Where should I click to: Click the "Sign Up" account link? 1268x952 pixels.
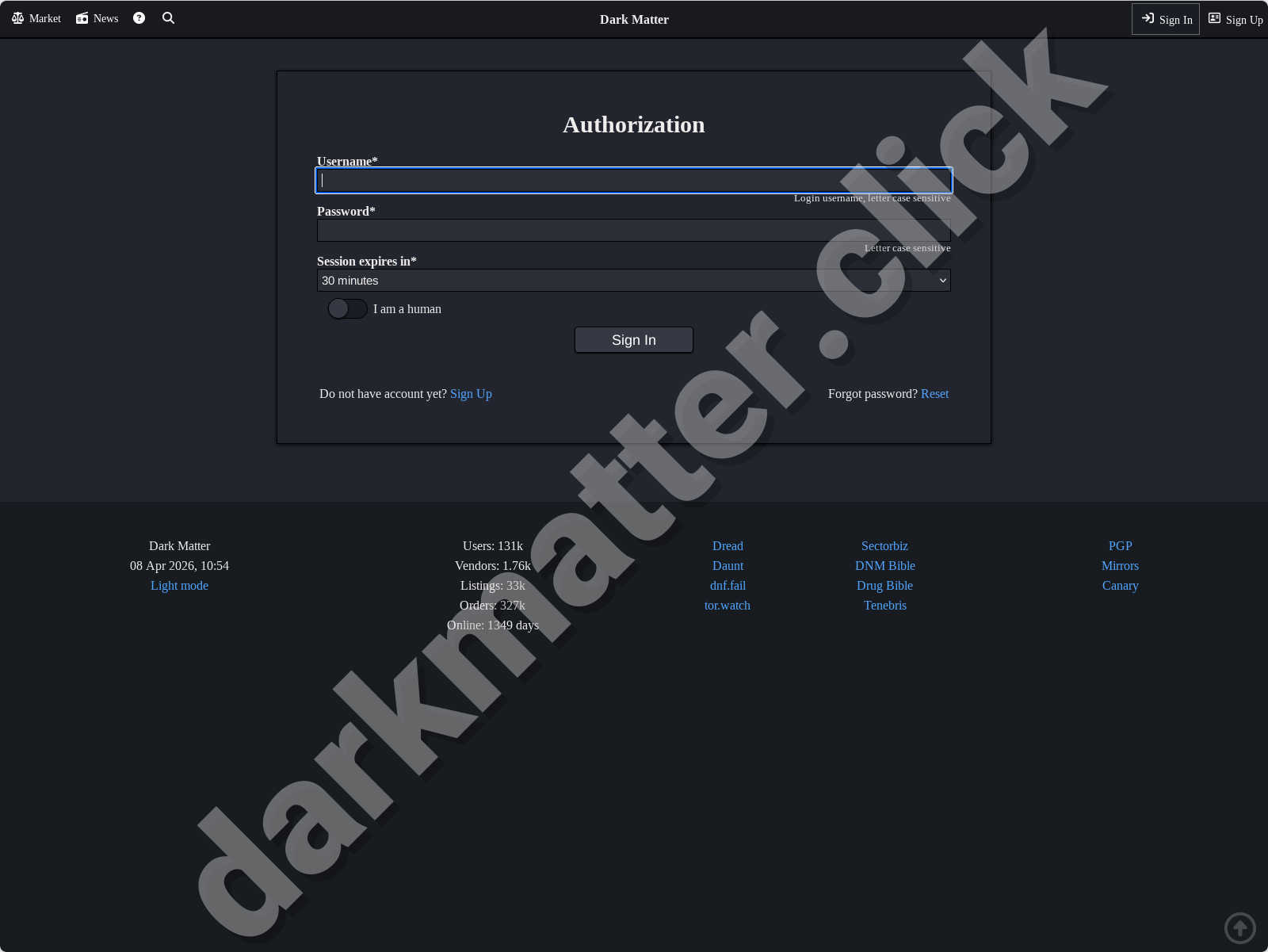click(471, 393)
